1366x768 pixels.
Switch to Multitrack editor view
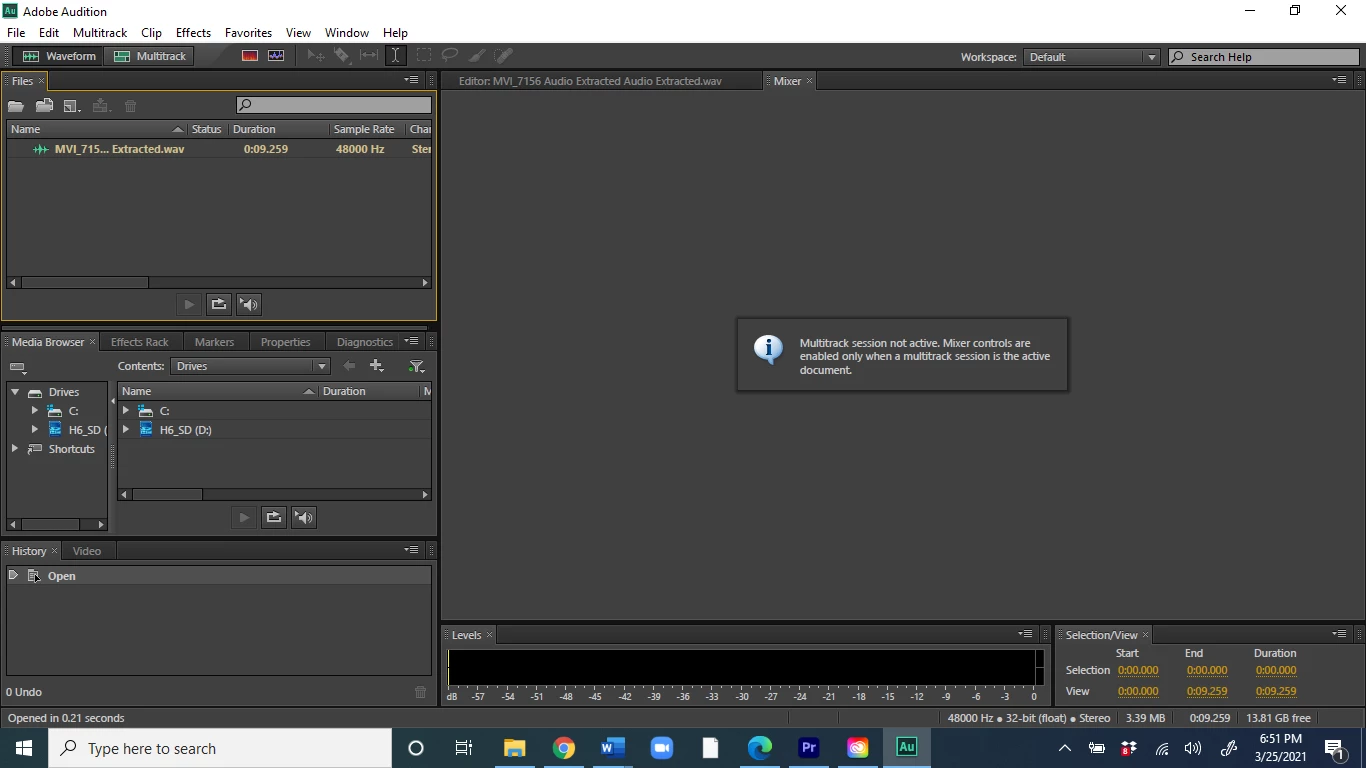pyautogui.click(x=150, y=56)
